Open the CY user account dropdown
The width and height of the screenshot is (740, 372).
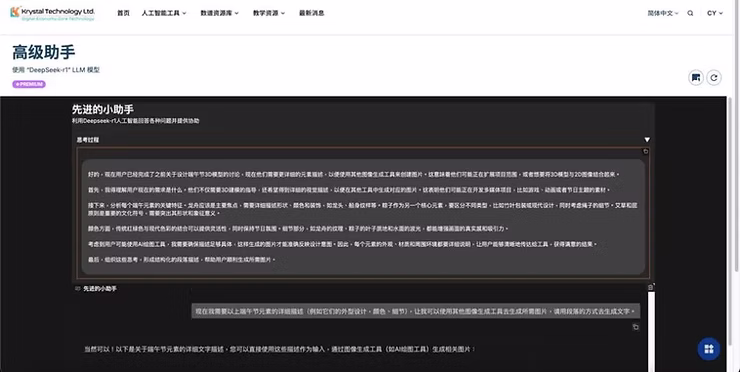click(x=715, y=13)
